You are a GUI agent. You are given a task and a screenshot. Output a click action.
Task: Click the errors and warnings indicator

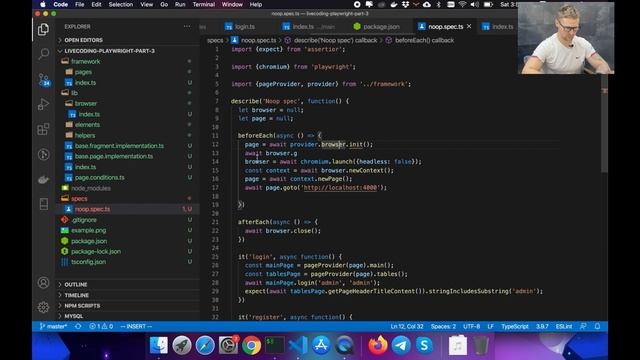(x=101, y=326)
